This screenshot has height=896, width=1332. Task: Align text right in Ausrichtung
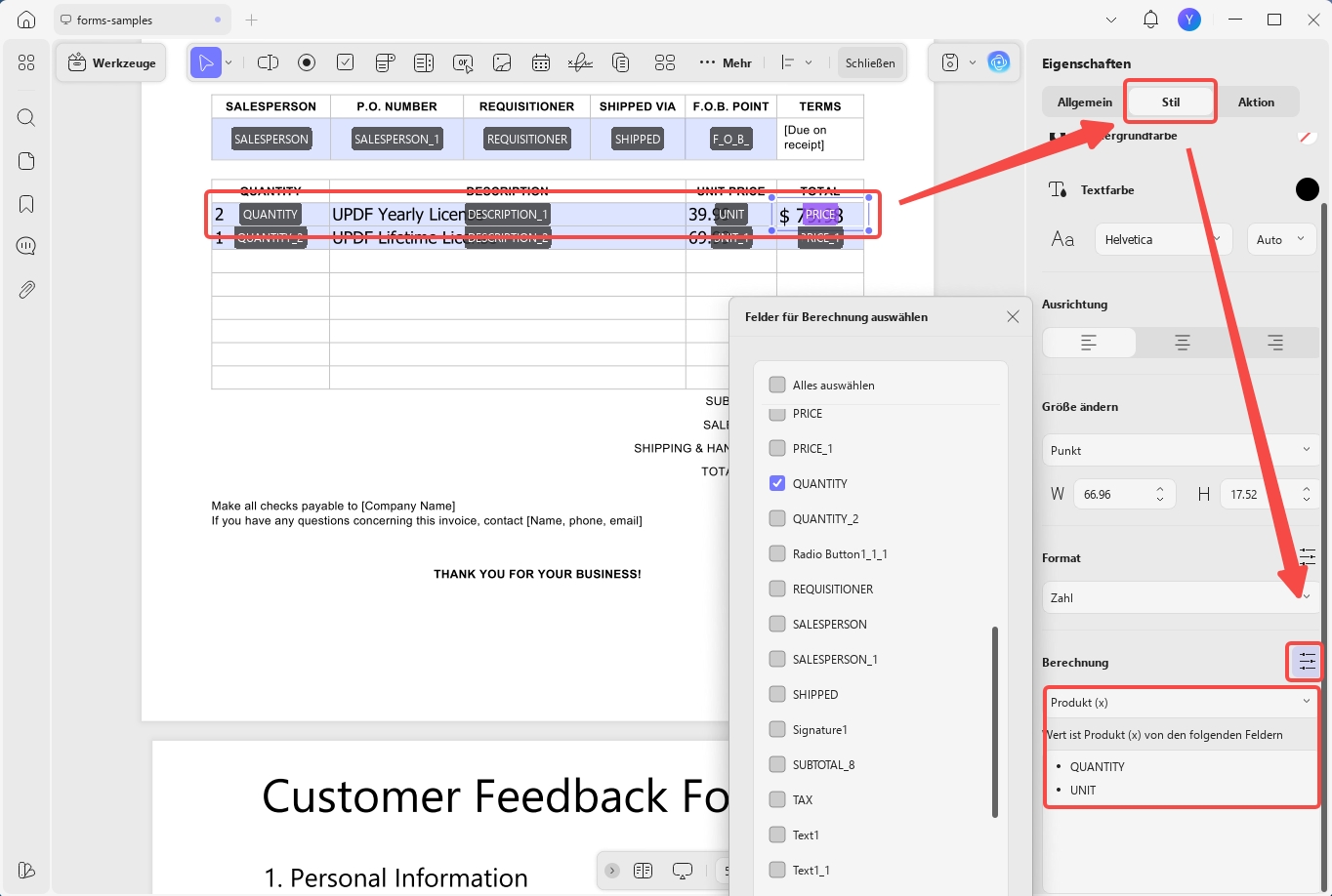pos(1274,343)
